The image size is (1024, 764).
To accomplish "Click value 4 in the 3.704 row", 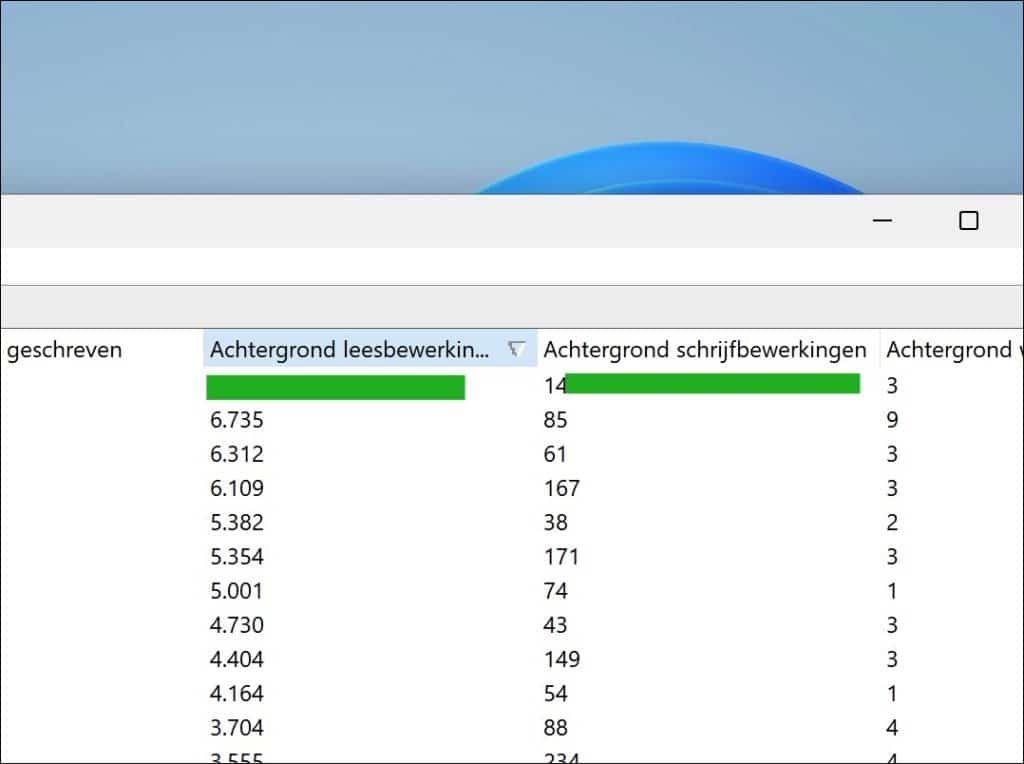I will (892, 727).
